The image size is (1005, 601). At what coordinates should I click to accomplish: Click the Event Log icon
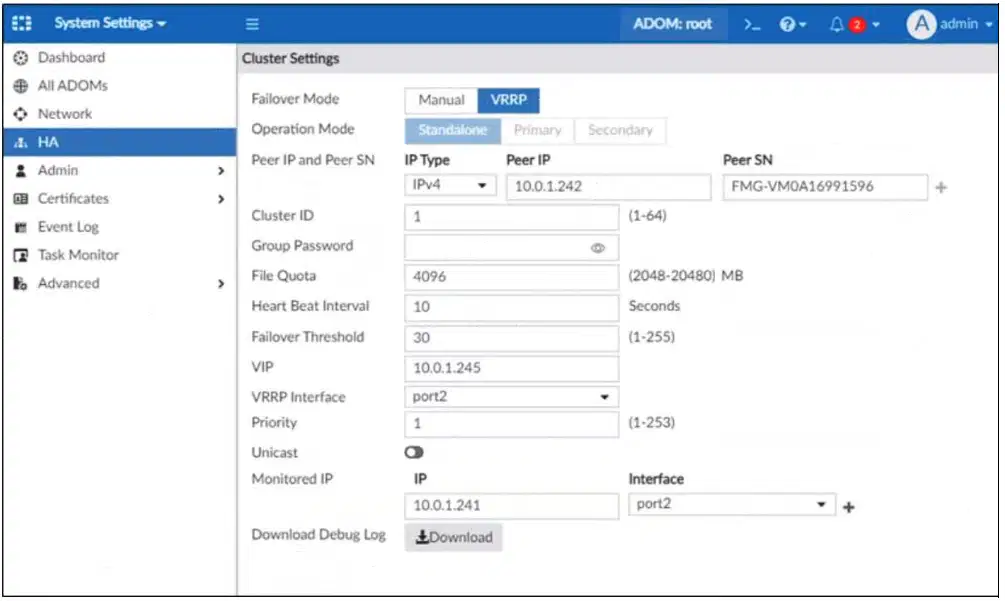click(x=21, y=227)
